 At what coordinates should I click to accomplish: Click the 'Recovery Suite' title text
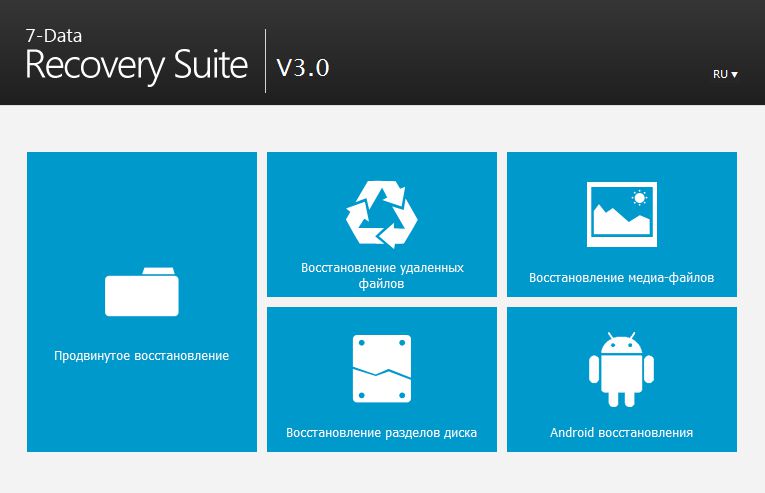tap(137, 66)
